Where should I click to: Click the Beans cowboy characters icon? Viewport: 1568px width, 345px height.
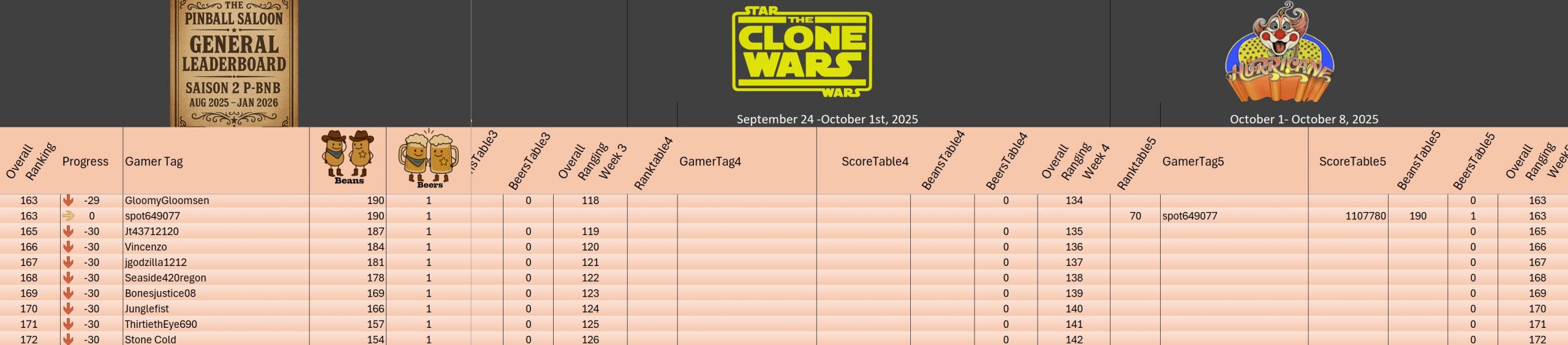347,157
